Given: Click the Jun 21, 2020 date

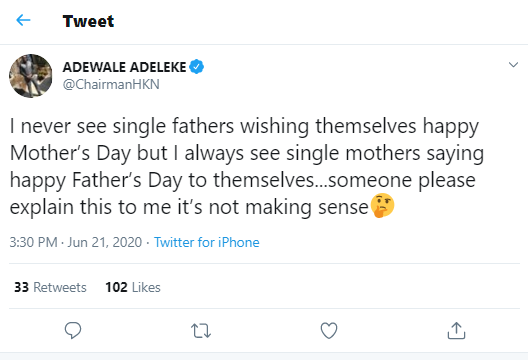Looking at the screenshot, I should pos(105,242).
